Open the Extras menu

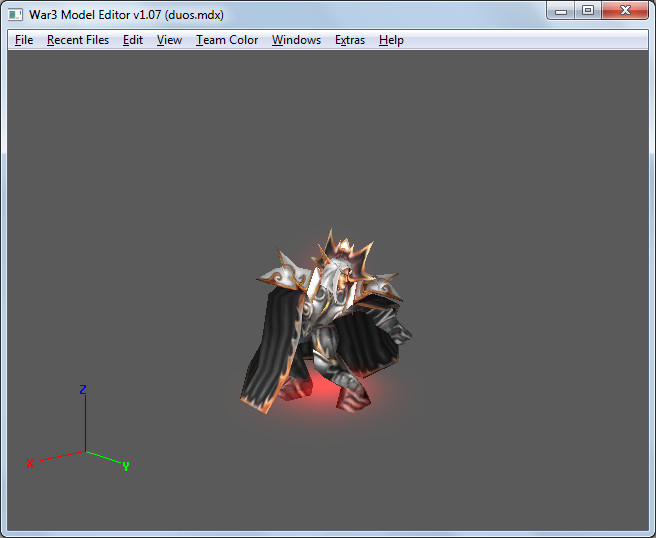click(350, 40)
